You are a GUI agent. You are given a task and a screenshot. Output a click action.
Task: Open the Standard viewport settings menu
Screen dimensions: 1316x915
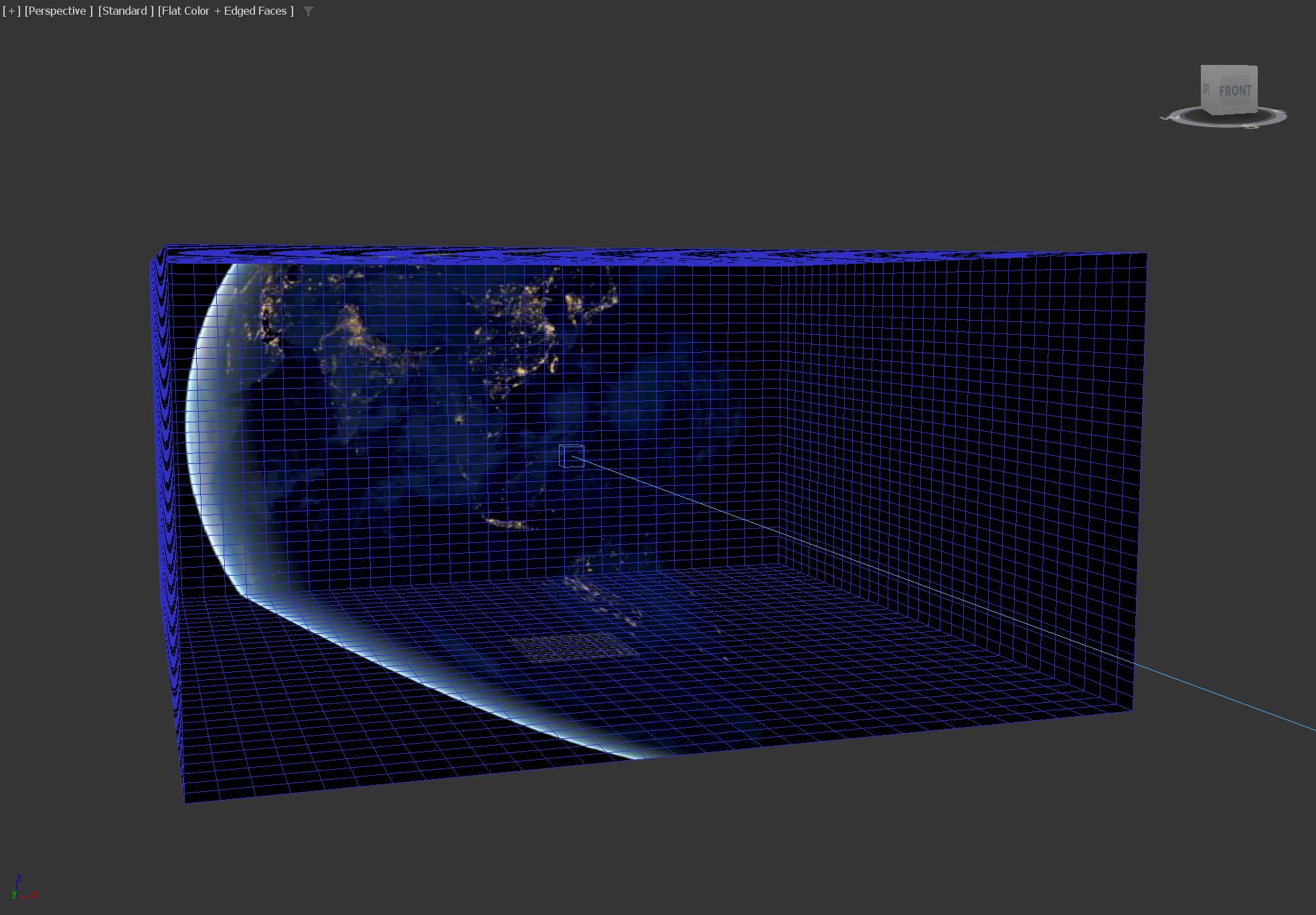[x=126, y=11]
